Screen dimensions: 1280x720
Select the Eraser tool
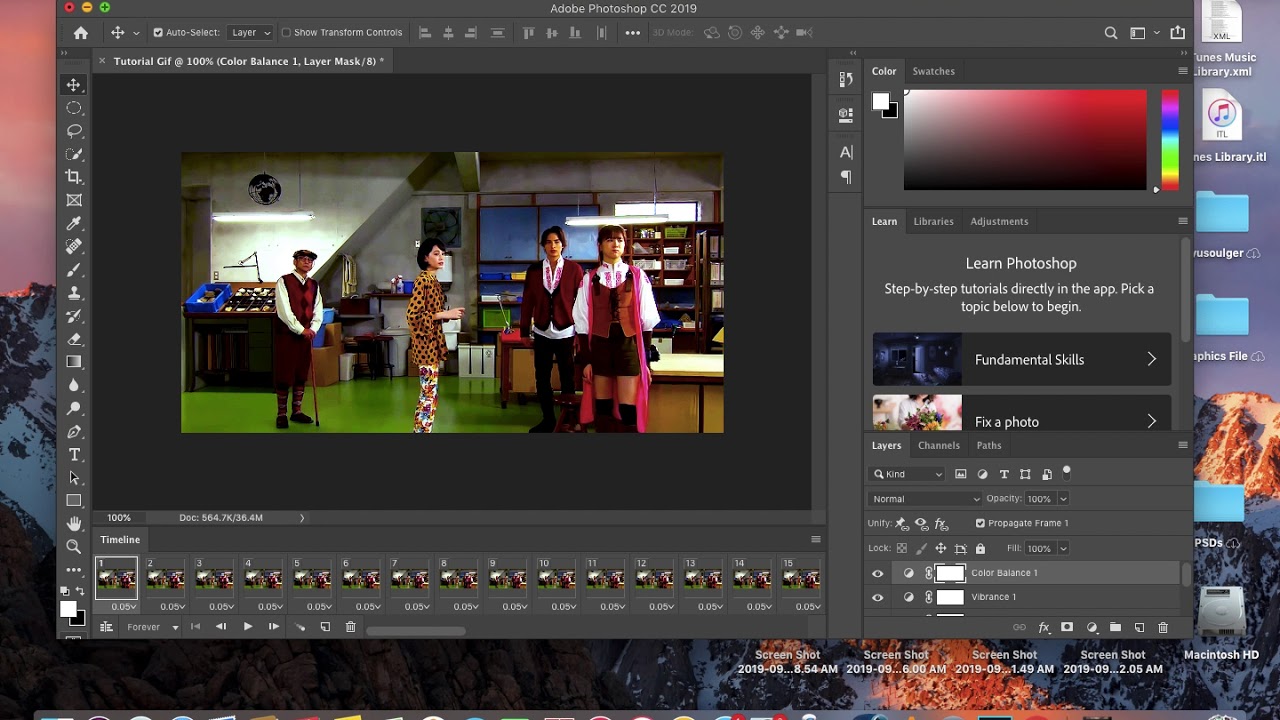pos(74,339)
